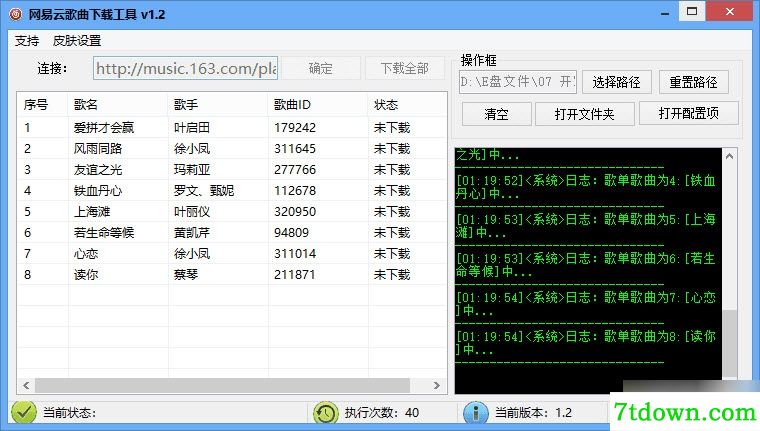Close the download tool window
The width and height of the screenshot is (760, 431).
[730, 12]
